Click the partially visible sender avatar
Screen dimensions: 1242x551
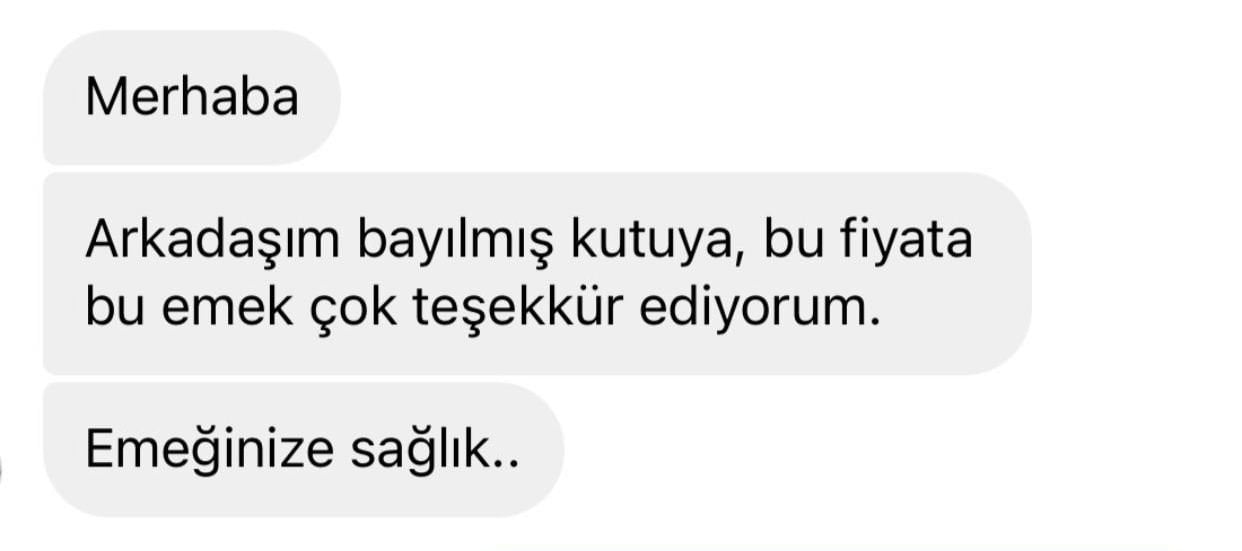[x=3, y=472]
